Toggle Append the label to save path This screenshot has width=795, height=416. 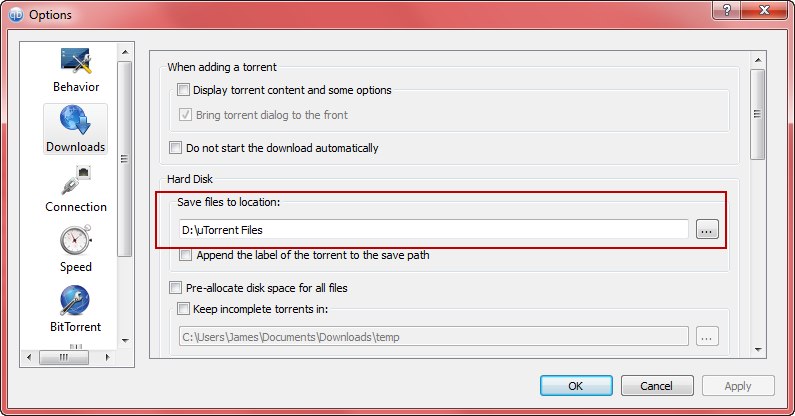(x=186, y=255)
